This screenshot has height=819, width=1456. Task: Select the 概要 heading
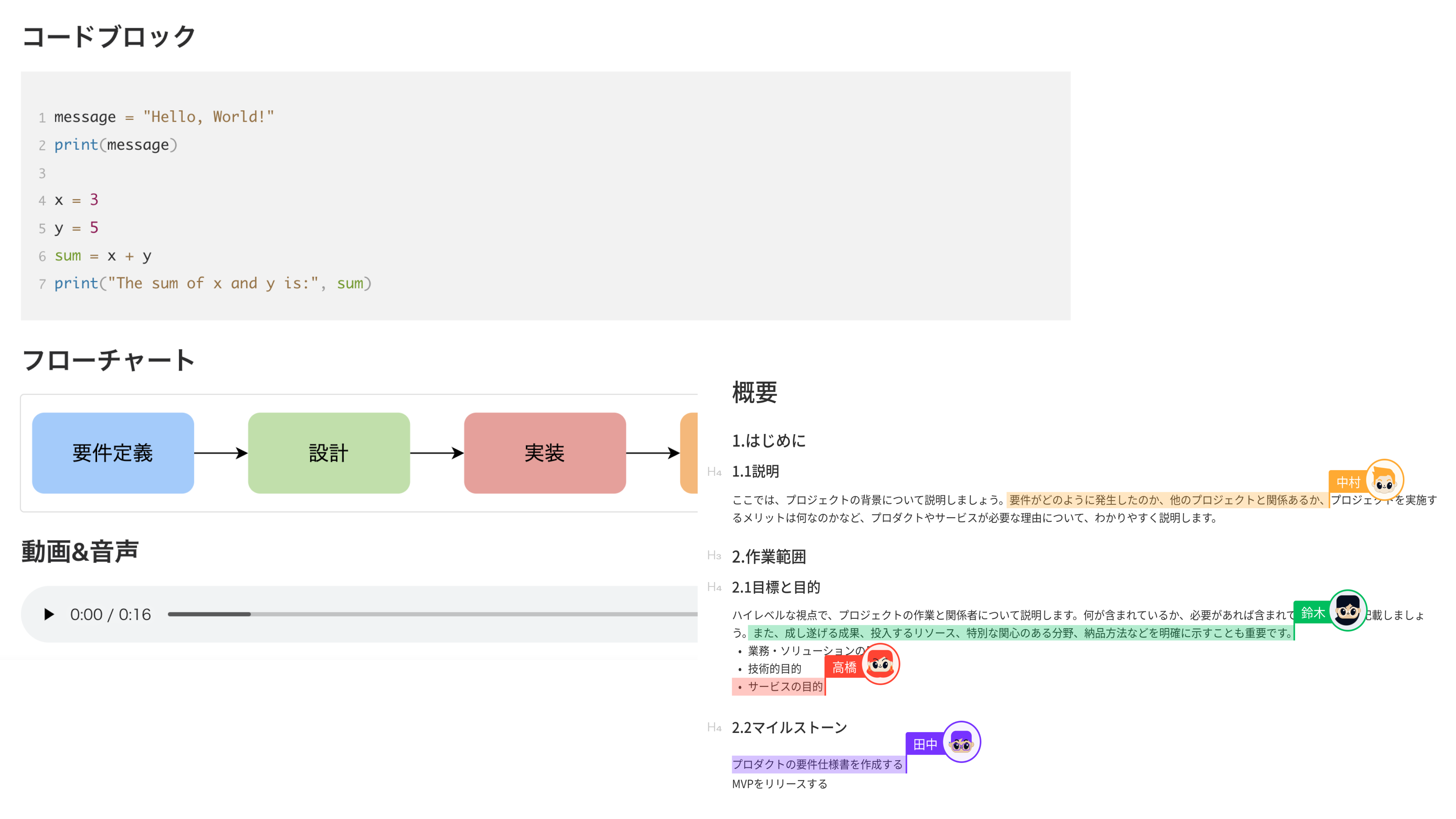[754, 394]
